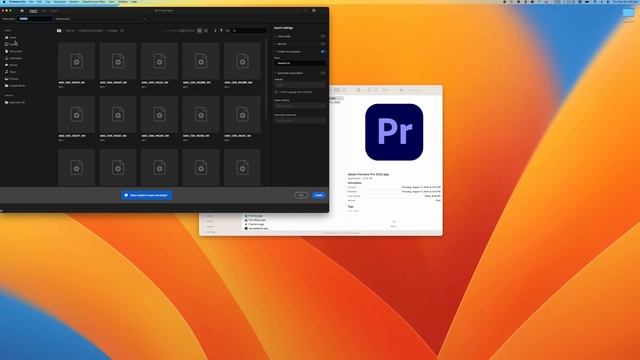Open the File menu
Viewport: 640px width, 360px height.
click(x=31, y=2)
